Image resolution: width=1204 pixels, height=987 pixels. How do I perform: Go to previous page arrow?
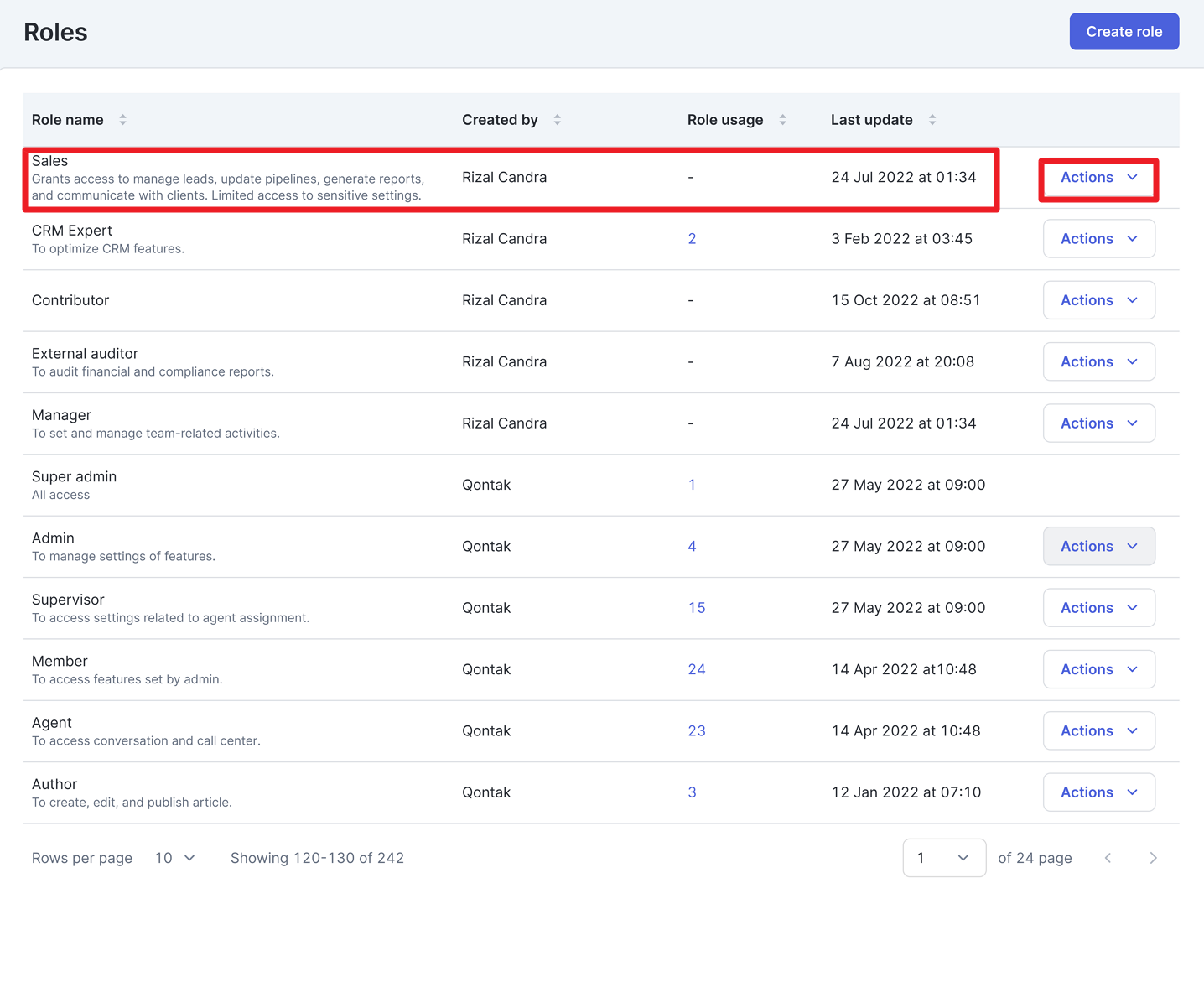click(1108, 858)
